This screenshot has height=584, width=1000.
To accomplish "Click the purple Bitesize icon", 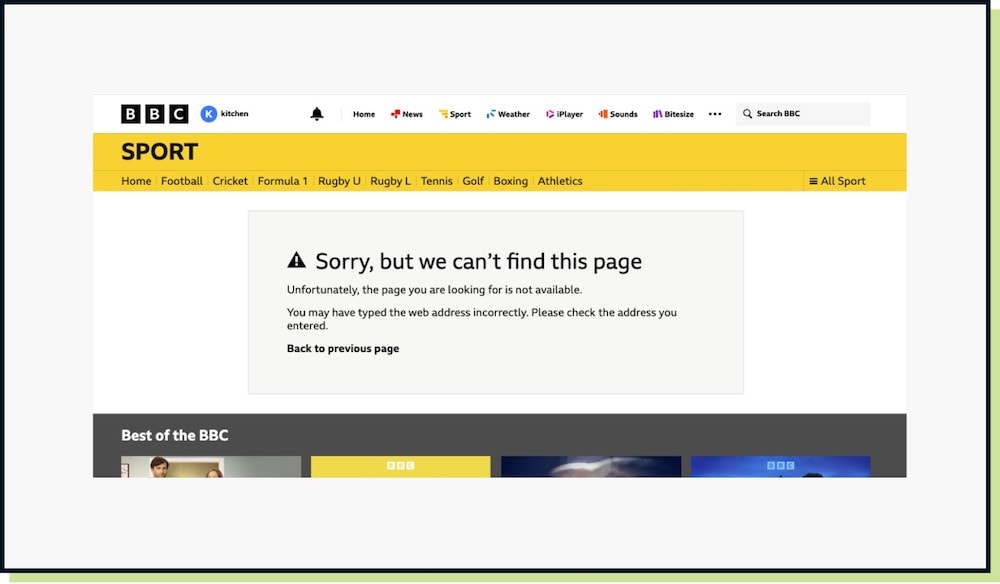I will [658, 113].
